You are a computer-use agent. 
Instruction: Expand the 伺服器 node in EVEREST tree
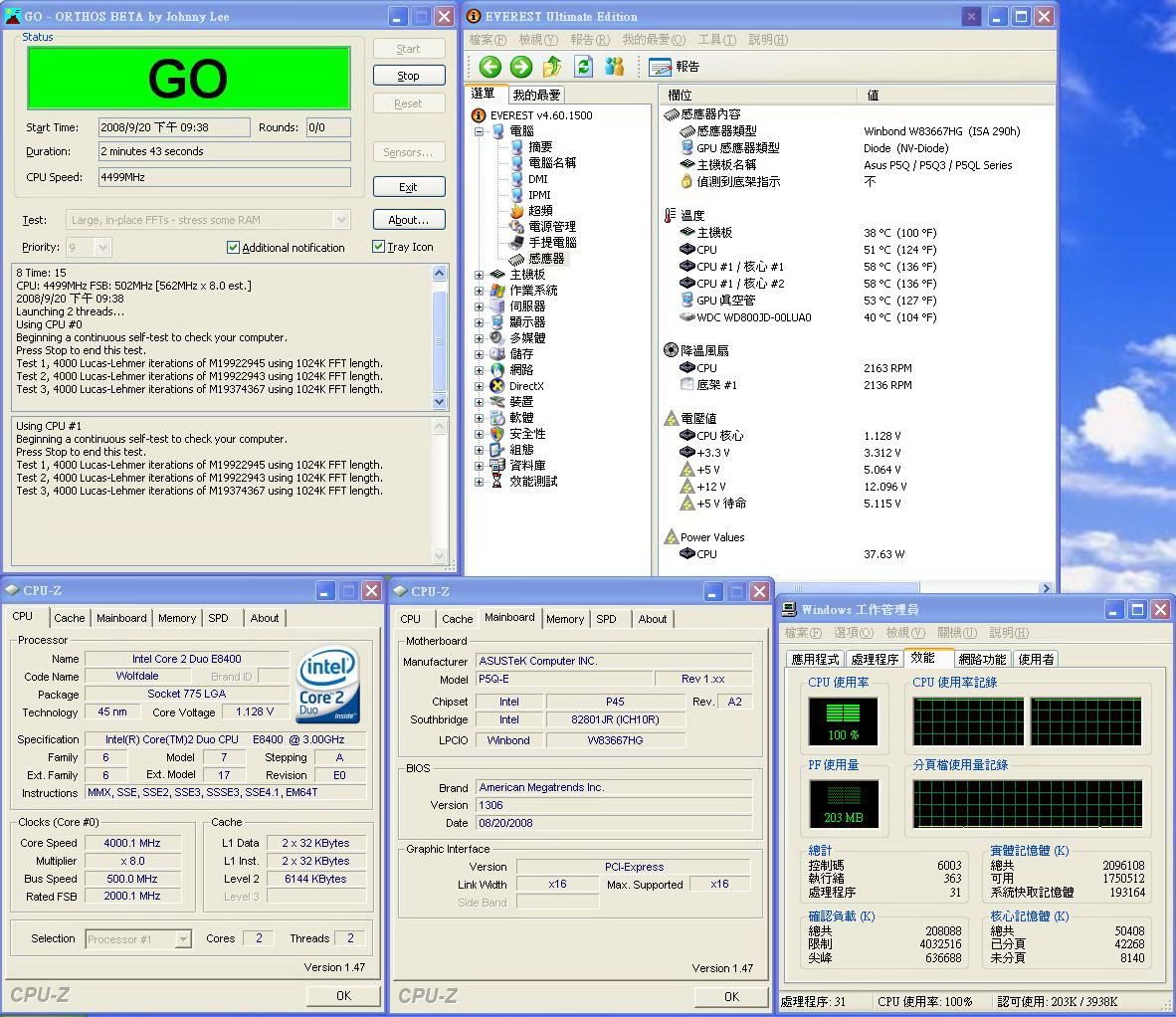tap(479, 306)
